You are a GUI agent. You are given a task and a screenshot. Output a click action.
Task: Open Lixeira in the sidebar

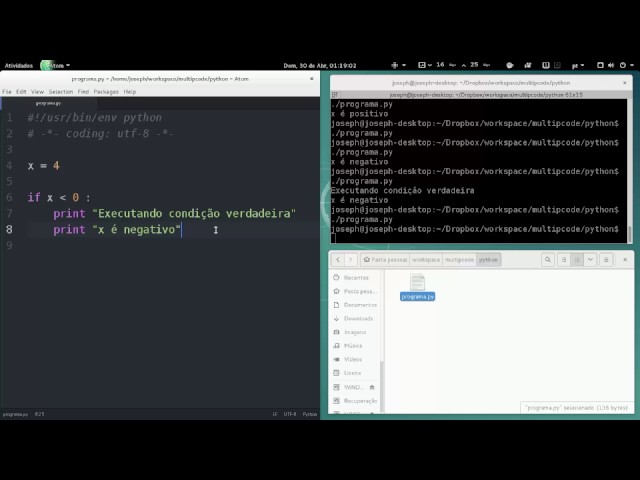(x=354, y=373)
